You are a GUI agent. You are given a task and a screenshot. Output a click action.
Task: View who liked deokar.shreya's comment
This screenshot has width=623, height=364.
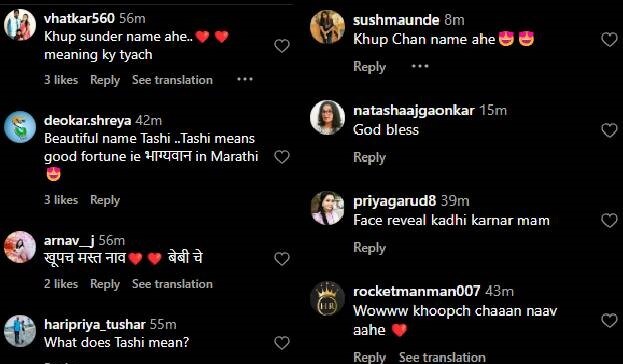click(x=61, y=199)
